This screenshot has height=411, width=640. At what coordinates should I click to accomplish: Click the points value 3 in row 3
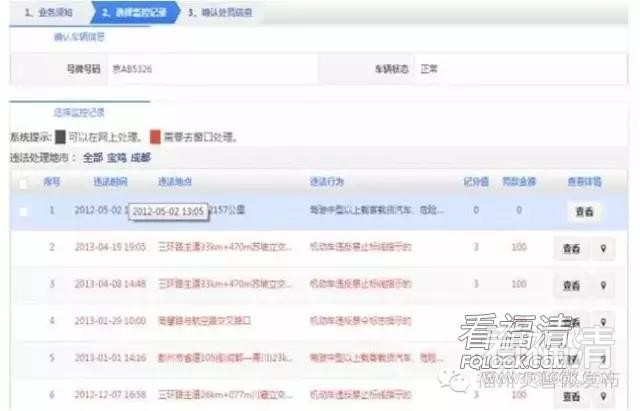[x=476, y=284]
